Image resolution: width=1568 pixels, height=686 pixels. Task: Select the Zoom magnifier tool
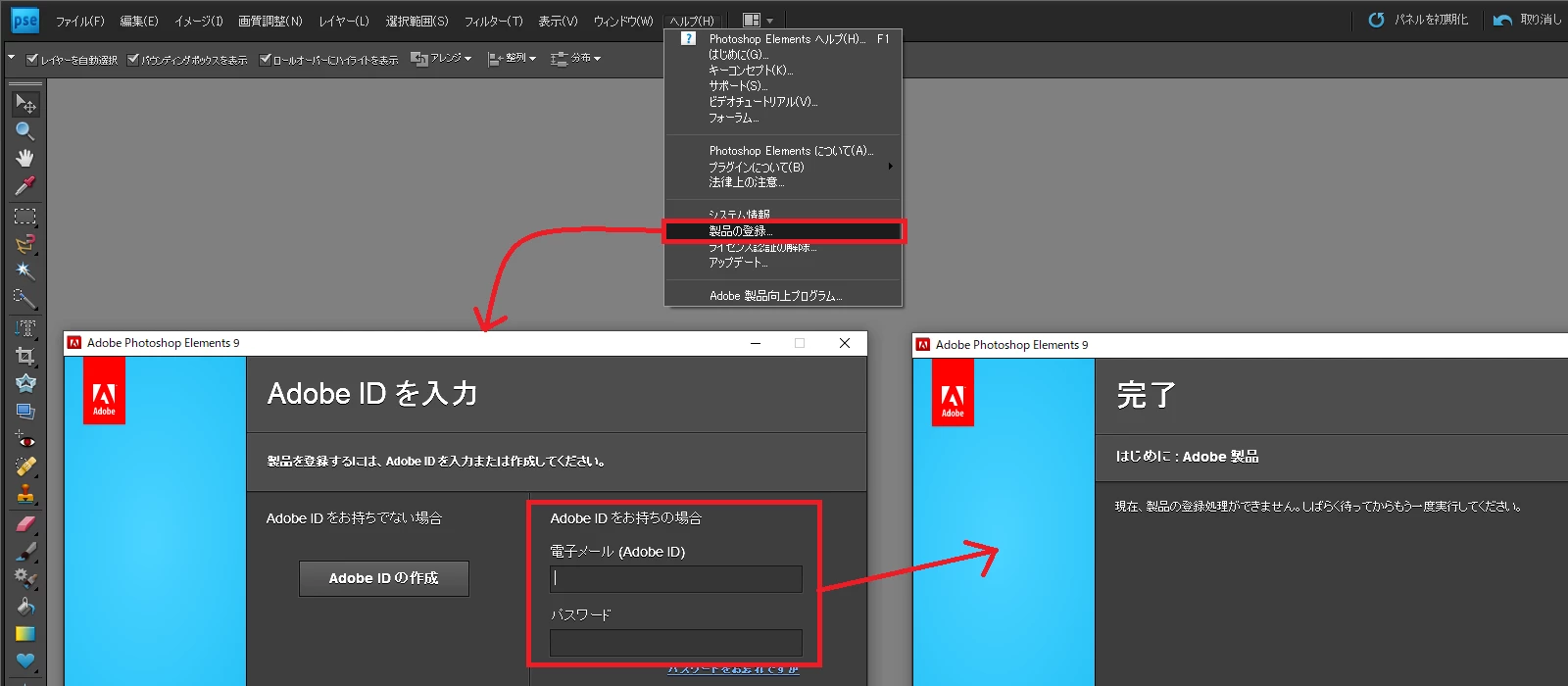tap(25, 130)
